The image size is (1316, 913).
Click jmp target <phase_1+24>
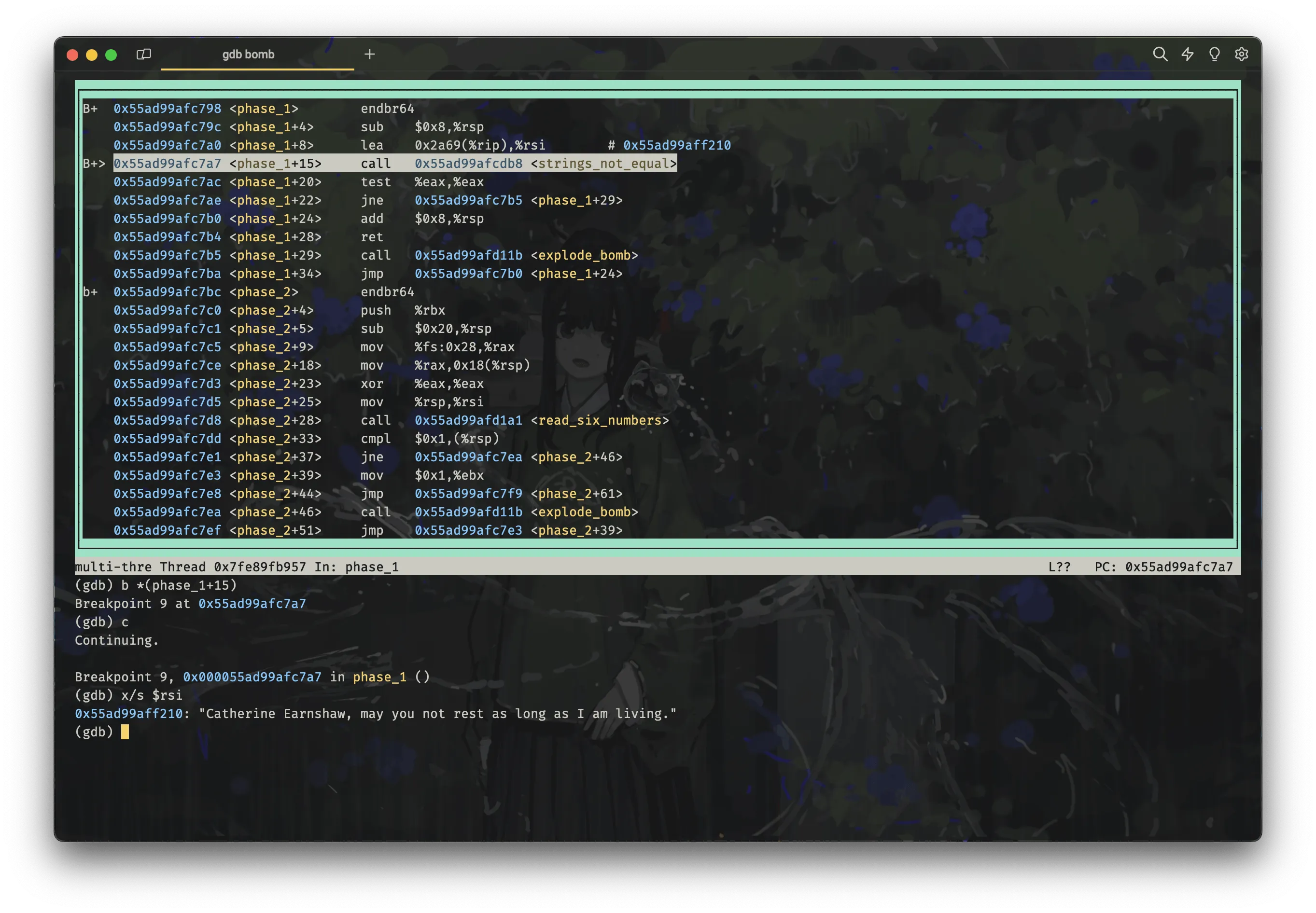[577, 274]
